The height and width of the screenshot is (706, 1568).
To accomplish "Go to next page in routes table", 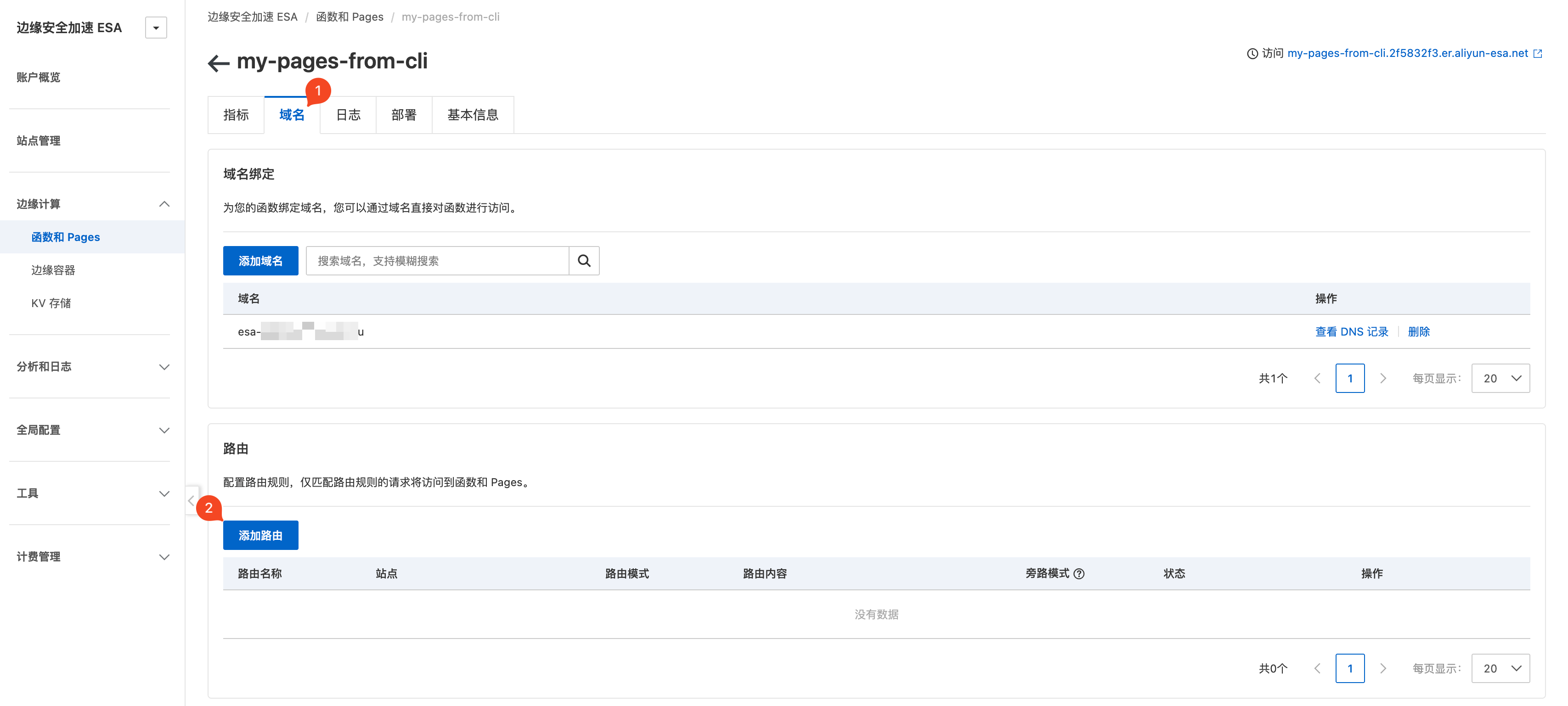I will [x=1383, y=668].
